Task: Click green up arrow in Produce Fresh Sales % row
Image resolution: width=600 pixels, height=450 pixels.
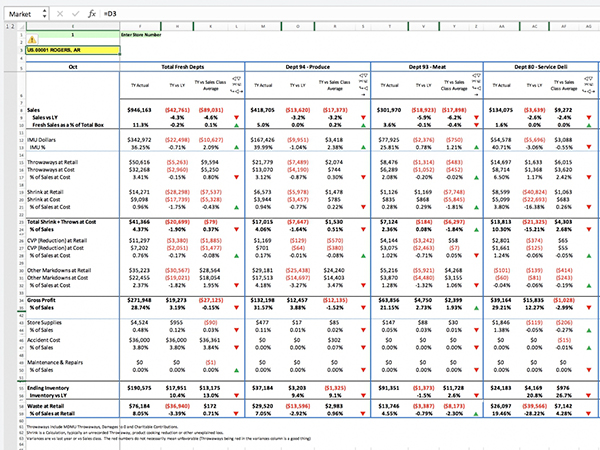Action: point(364,125)
